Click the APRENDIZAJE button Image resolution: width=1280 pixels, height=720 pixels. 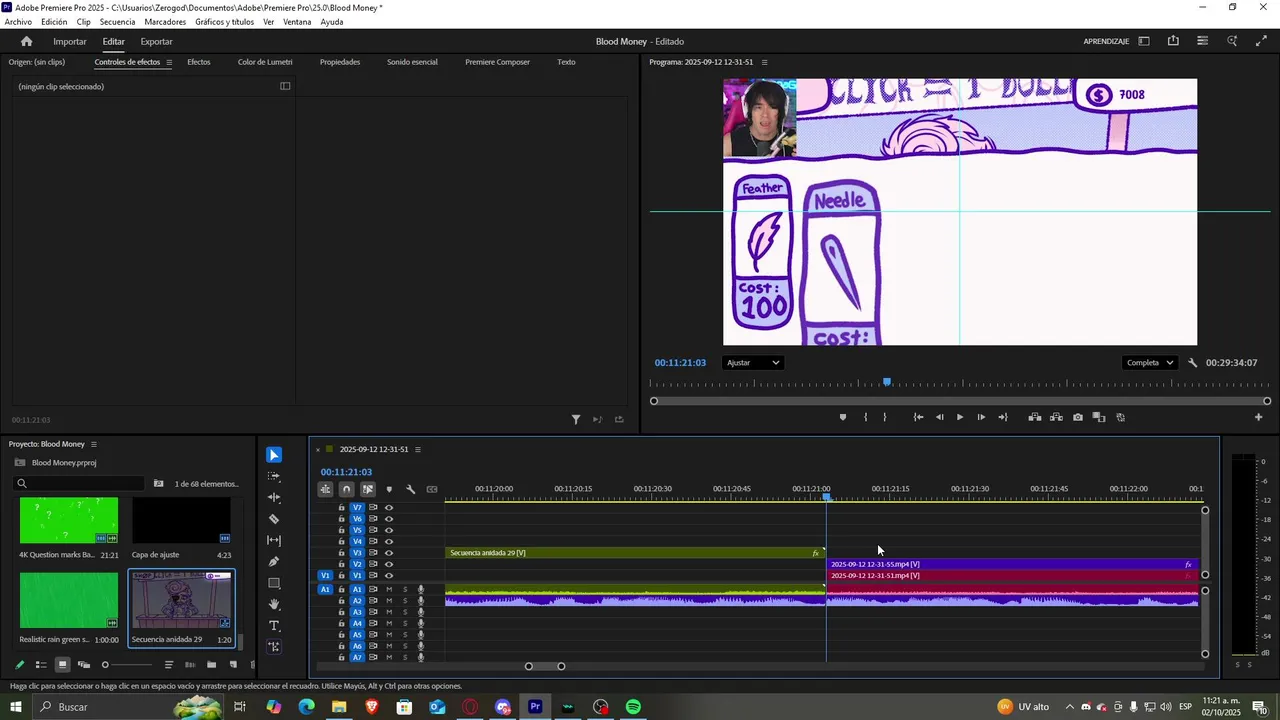tap(1106, 42)
